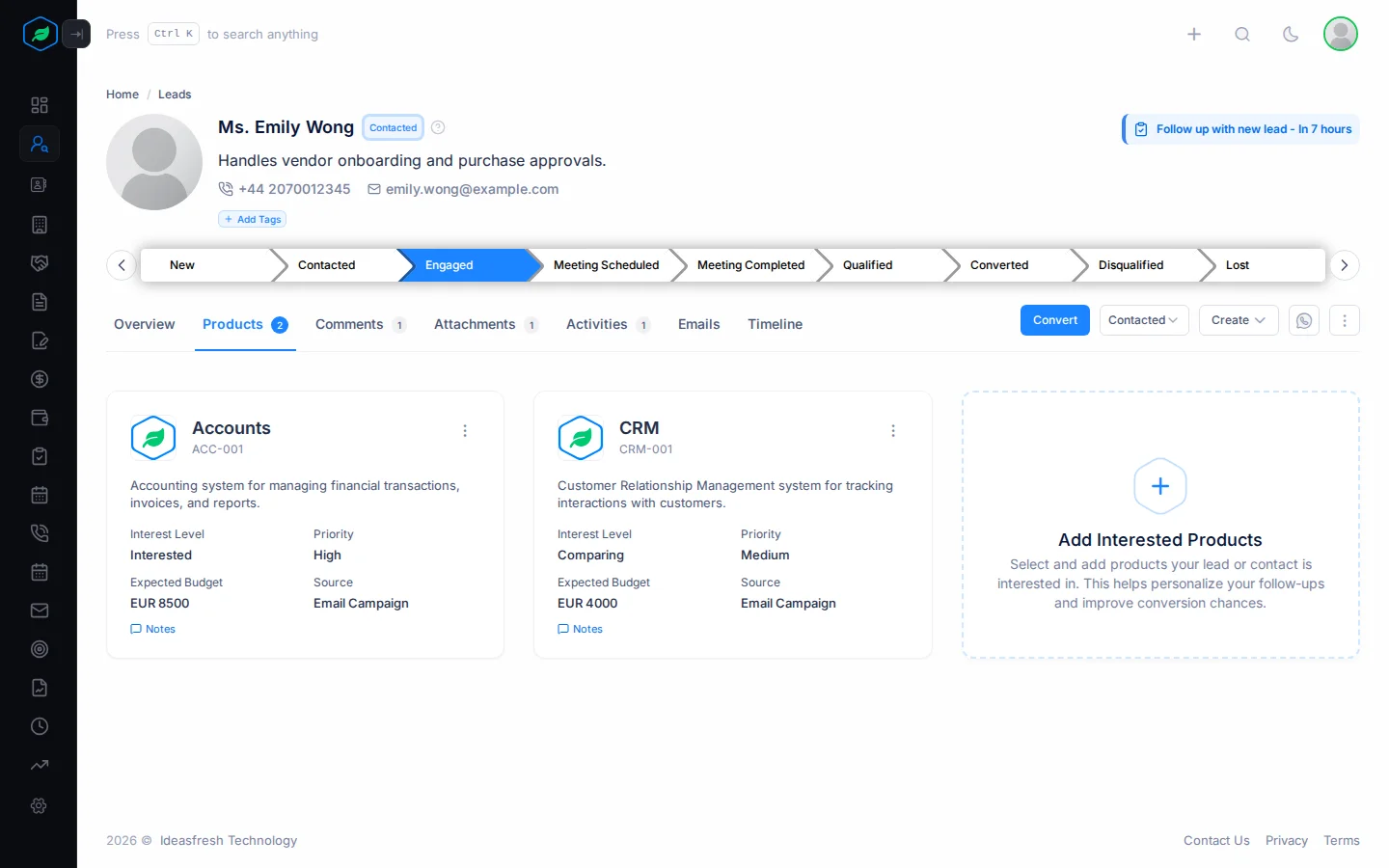
Task: Open the wallet sidebar icon
Action: pos(40,418)
